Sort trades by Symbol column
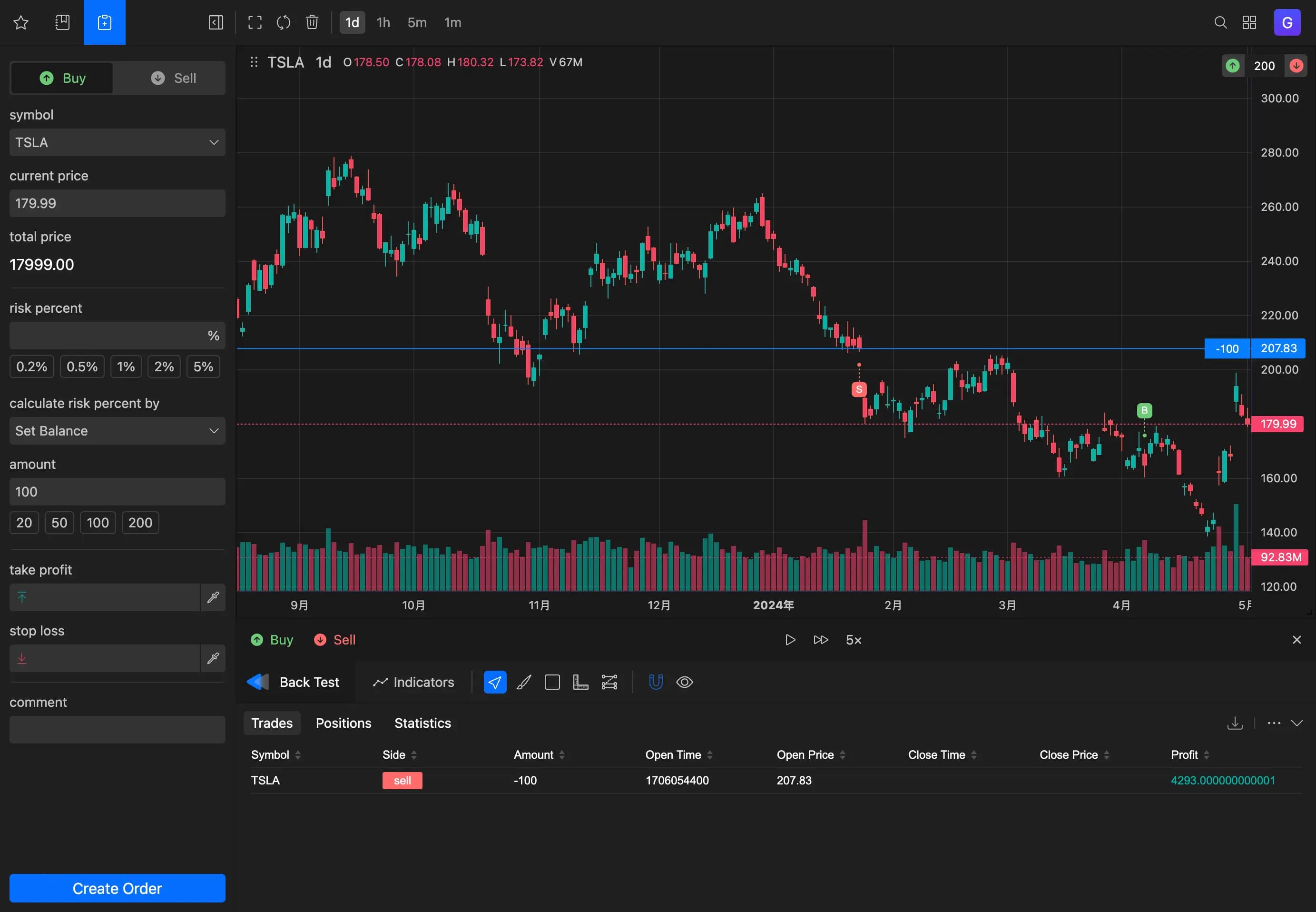 pos(276,754)
